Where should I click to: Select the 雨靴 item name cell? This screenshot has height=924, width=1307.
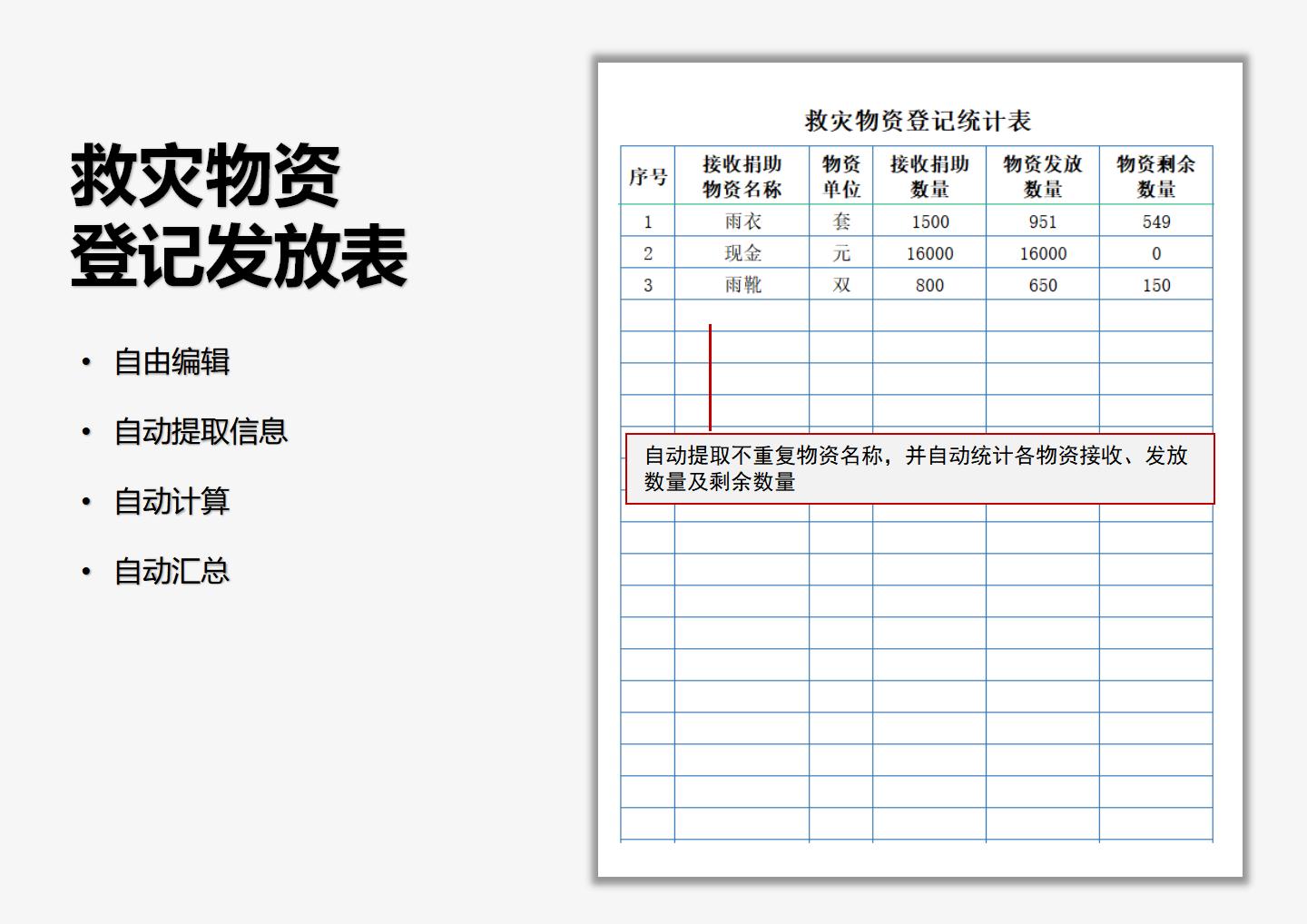point(742,285)
